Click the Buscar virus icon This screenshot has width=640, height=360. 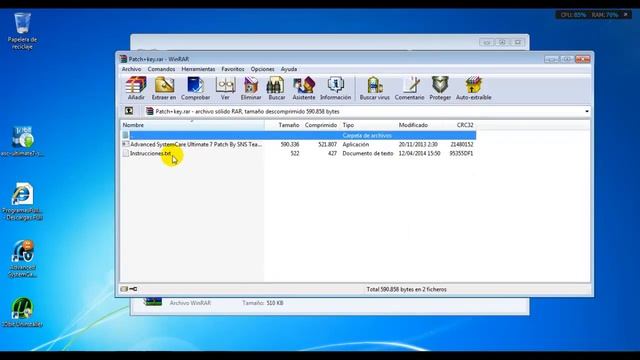coord(375,88)
